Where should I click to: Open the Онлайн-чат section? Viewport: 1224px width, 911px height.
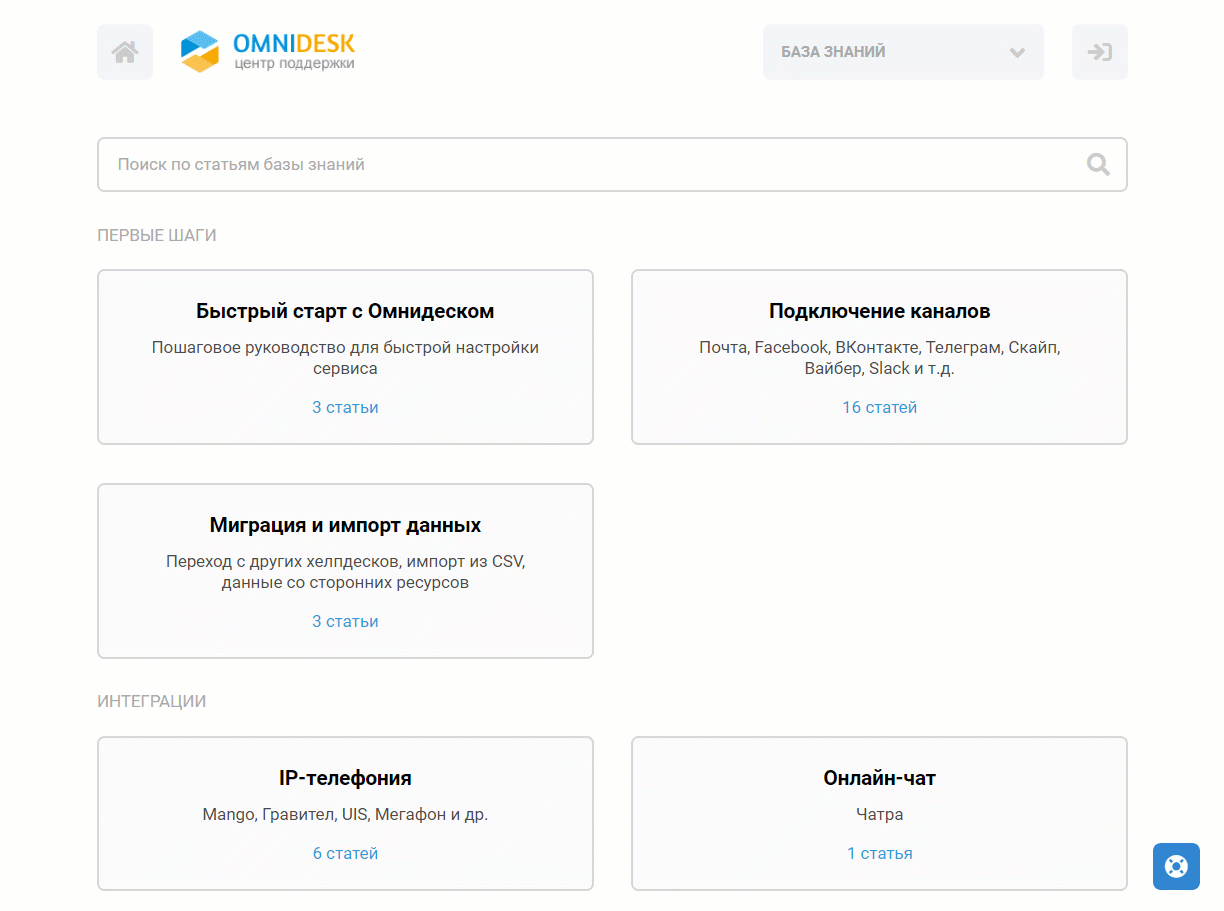[x=879, y=778]
